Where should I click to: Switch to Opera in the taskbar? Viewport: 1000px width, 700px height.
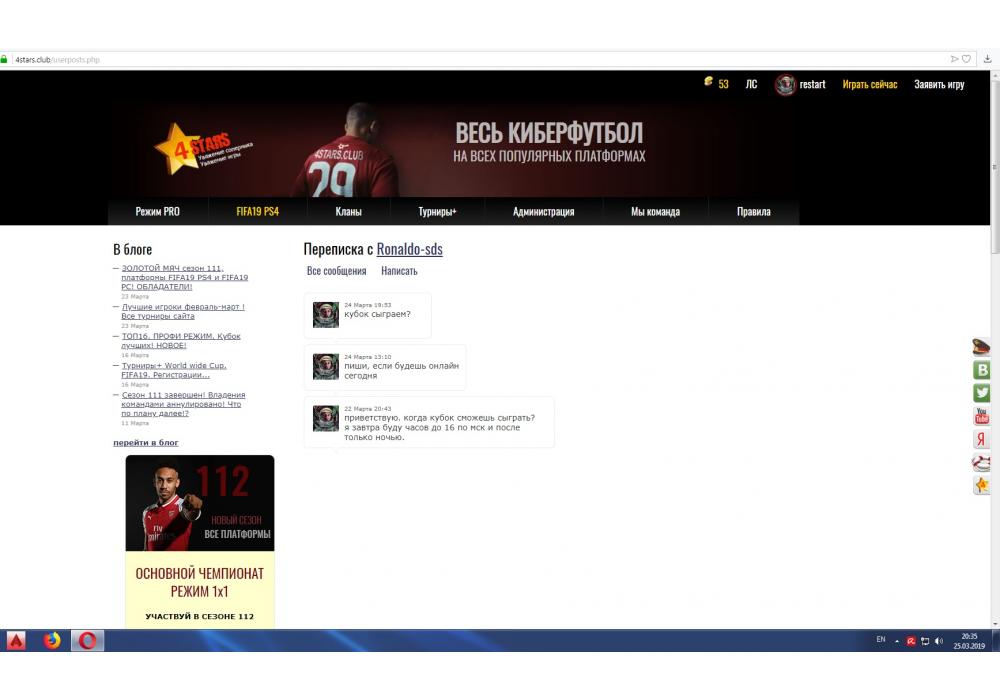pyautogui.click(x=87, y=640)
